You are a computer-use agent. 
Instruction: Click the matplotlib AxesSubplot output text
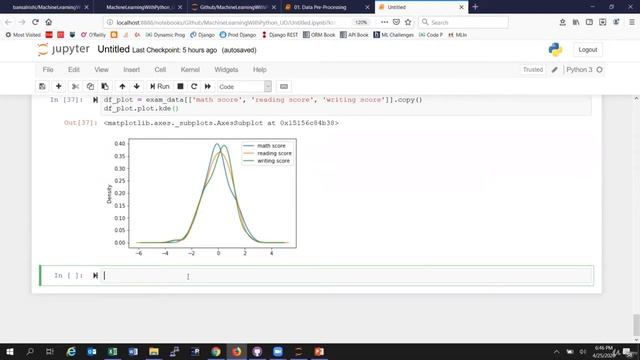coord(221,123)
